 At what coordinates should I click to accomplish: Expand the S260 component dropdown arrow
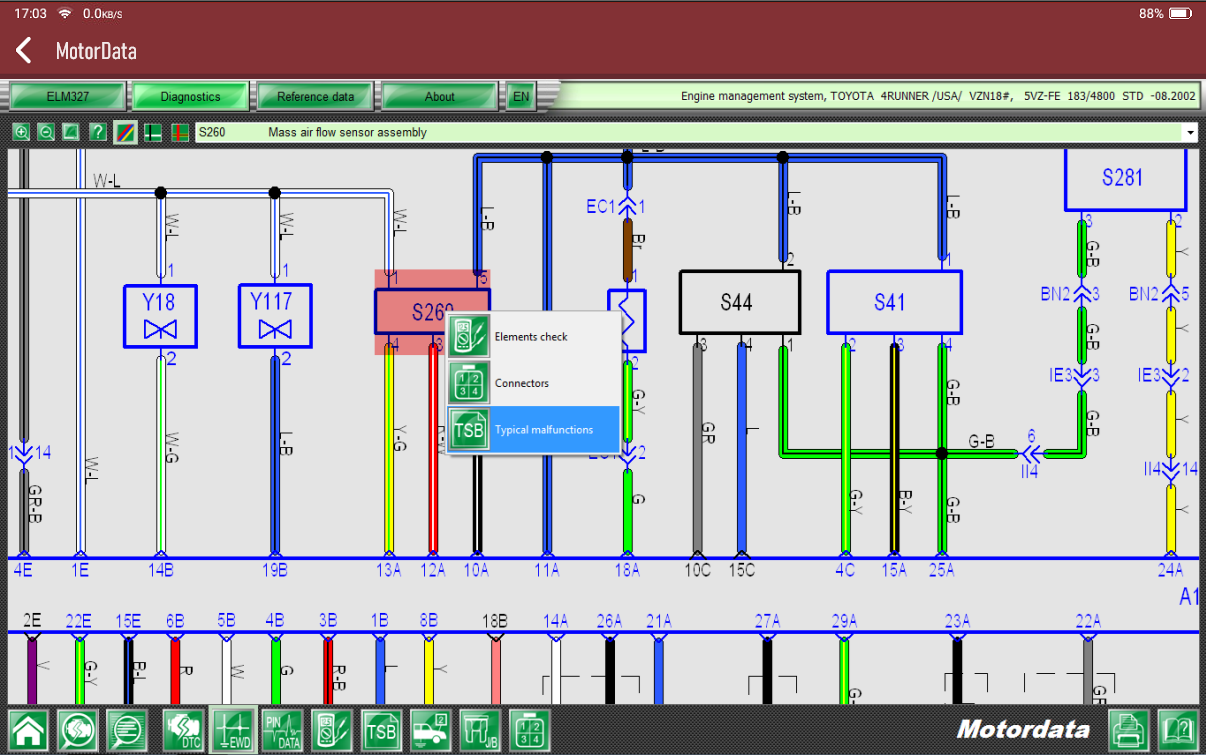click(1190, 132)
